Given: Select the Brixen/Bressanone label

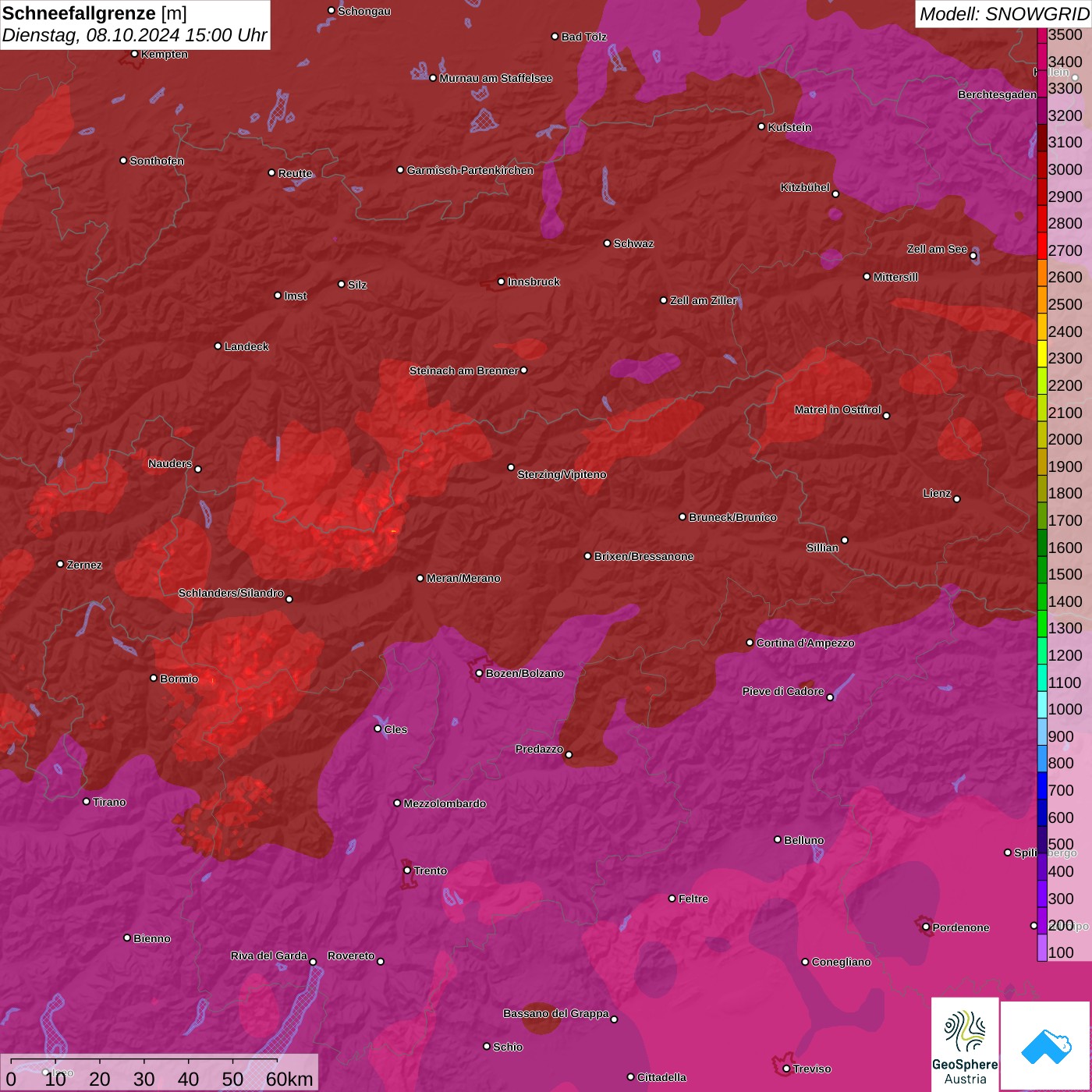Looking at the screenshot, I should click(643, 556).
